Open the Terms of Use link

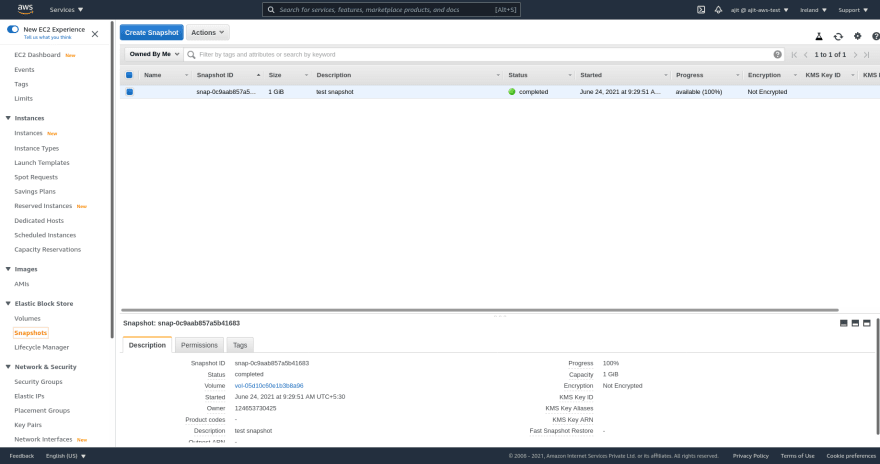[x=798, y=456]
